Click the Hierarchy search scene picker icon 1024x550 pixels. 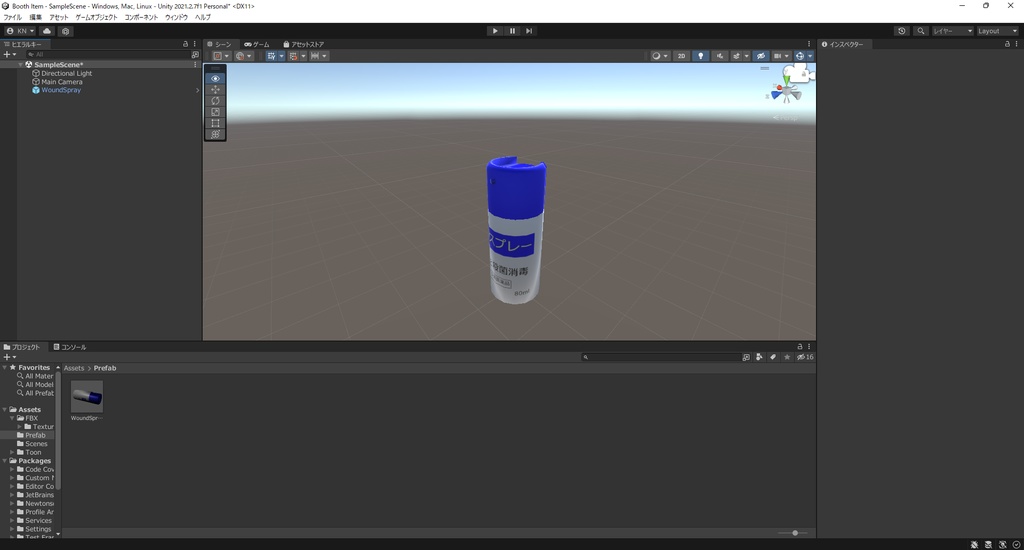195,55
